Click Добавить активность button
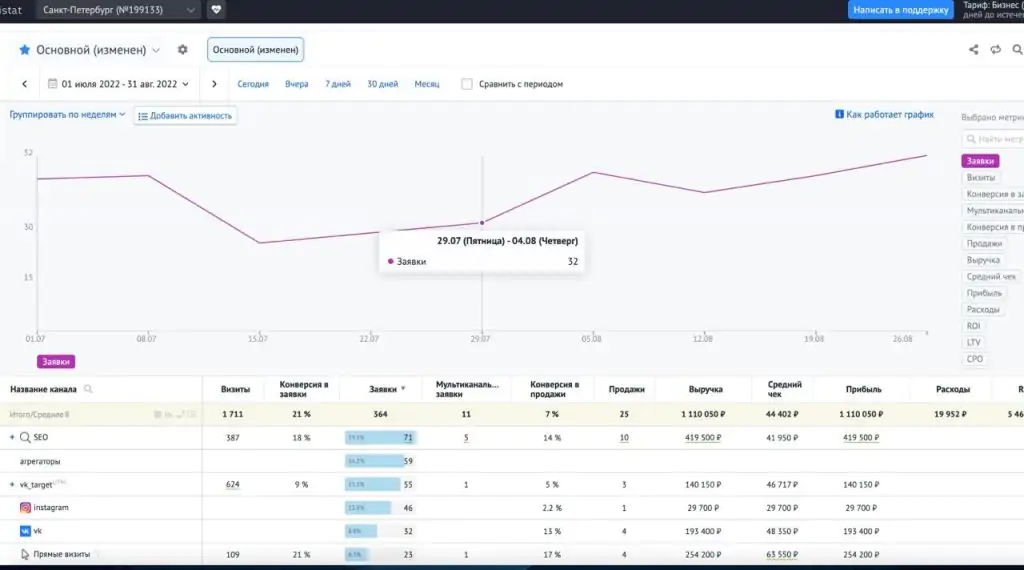The height and width of the screenshot is (570, 1024). pos(185,116)
